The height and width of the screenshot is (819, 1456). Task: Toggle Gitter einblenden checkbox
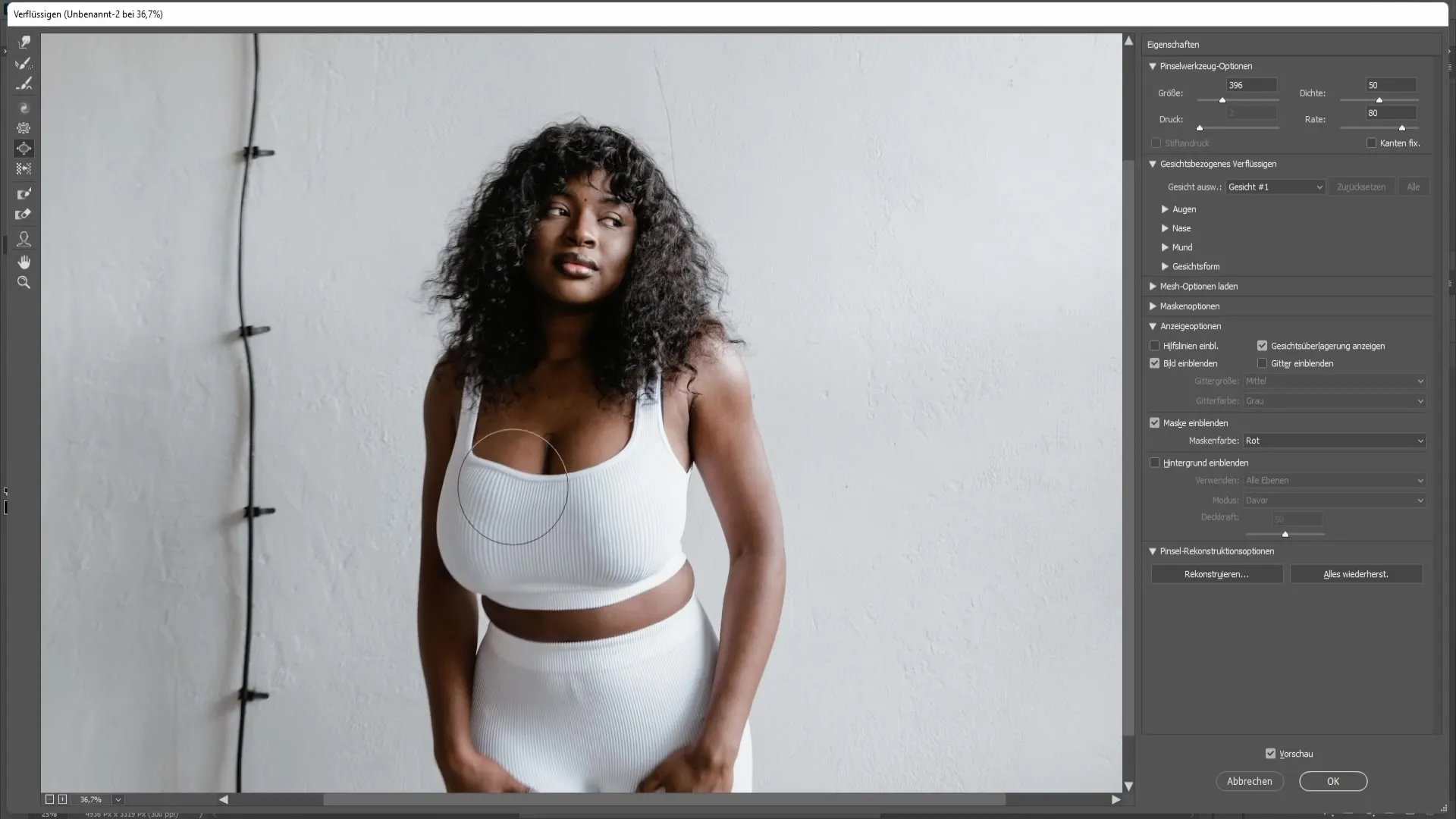click(x=1262, y=363)
